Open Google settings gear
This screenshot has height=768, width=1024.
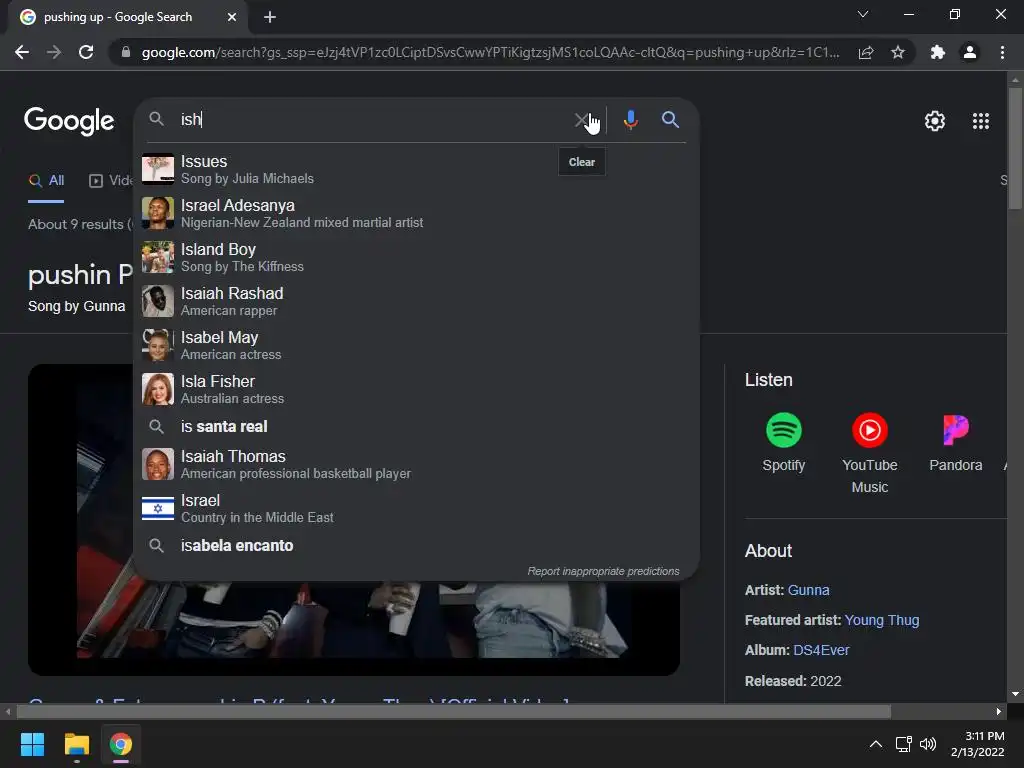pyautogui.click(x=935, y=121)
